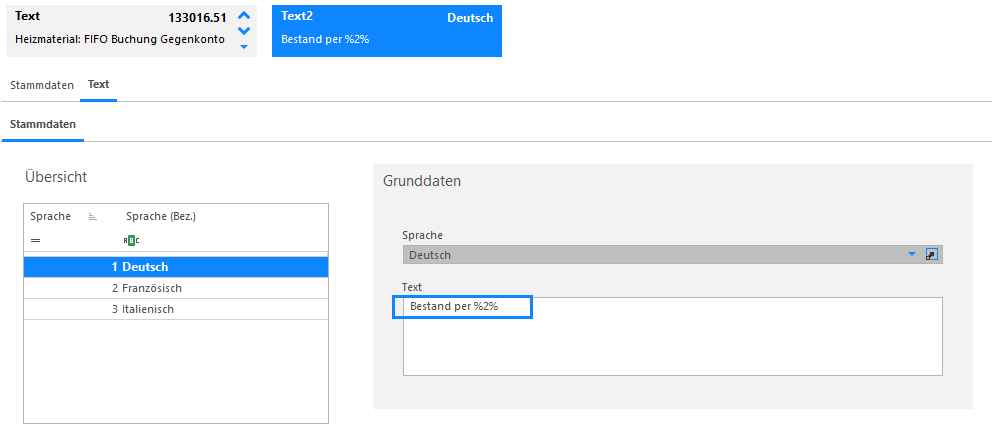Select the Text tab
This screenshot has width=992, height=434.
coord(99,84)
